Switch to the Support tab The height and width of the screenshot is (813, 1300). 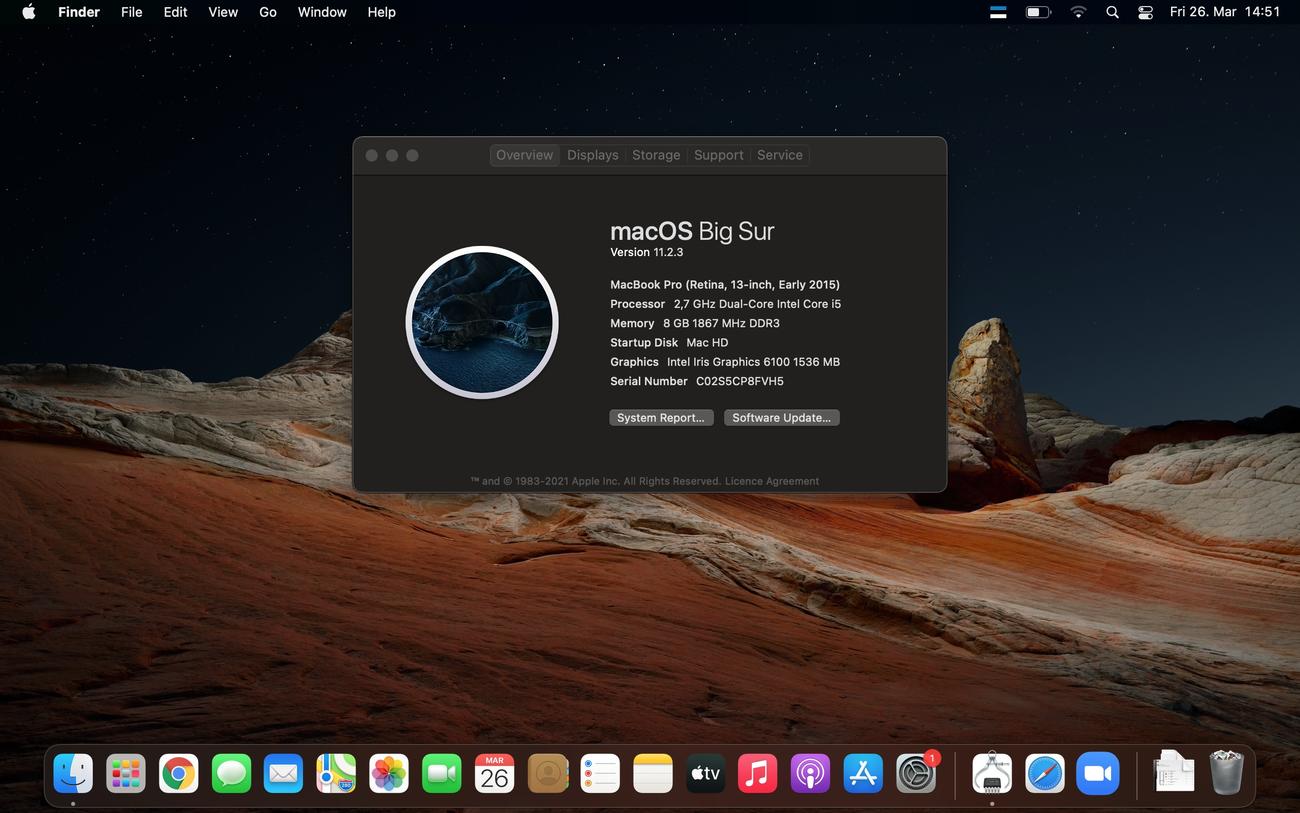tap(719, 155)
